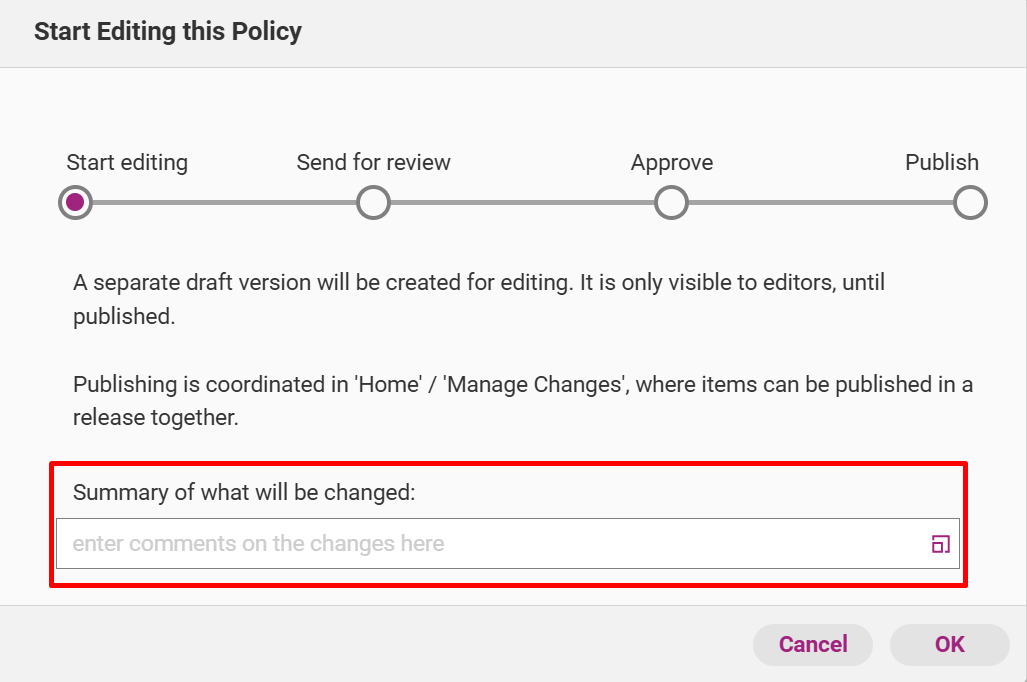The image size is (1027, 682).
Task: Select the Publish step circle
Action: tap(970, 202)
